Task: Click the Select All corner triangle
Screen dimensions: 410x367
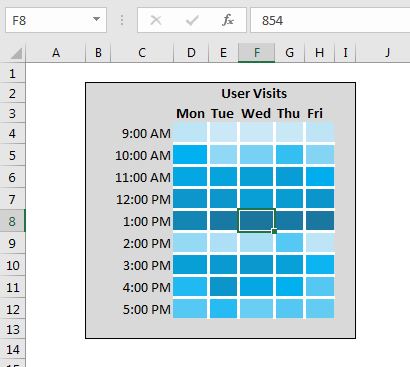Action: coord(16,53)
